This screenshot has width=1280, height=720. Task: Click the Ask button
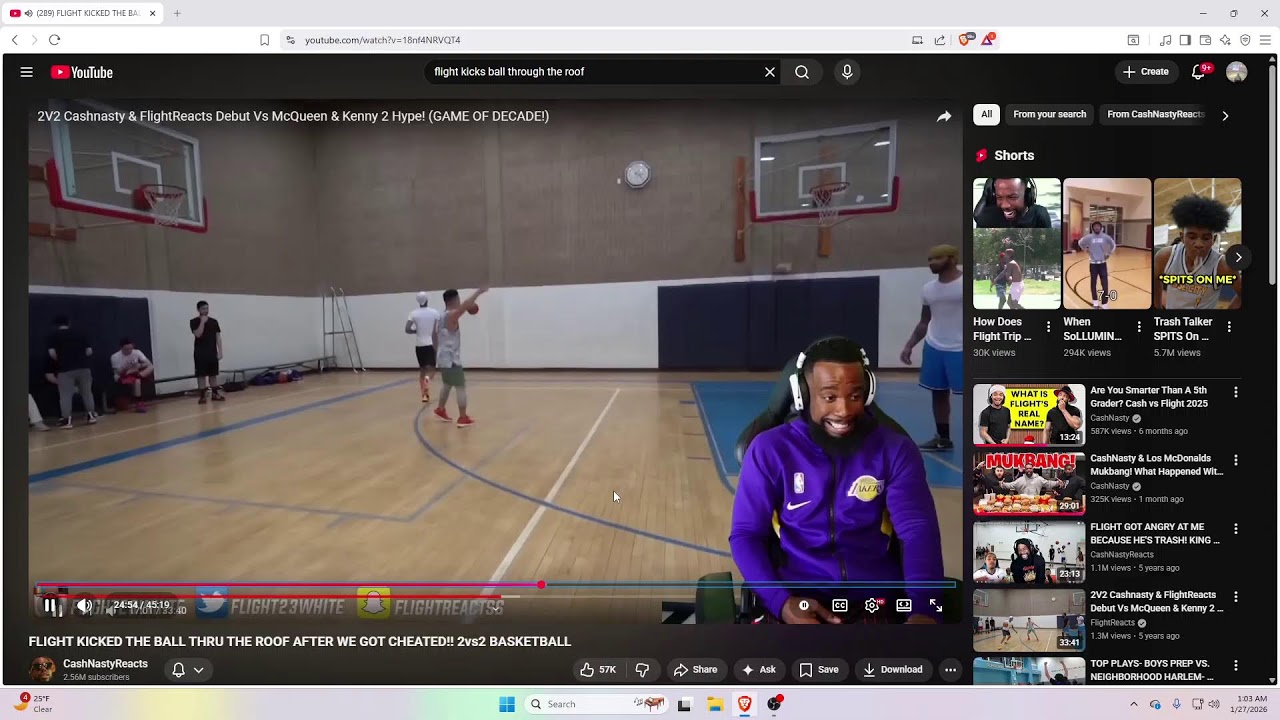pyautogui.click(x=758, y=670)
